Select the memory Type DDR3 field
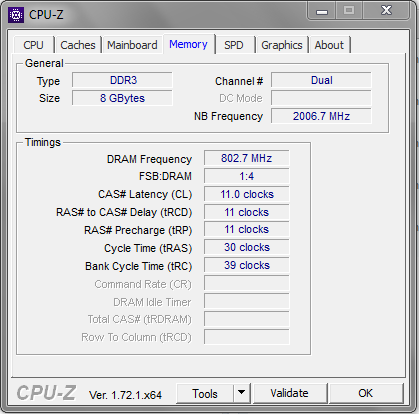 (122, 80)
